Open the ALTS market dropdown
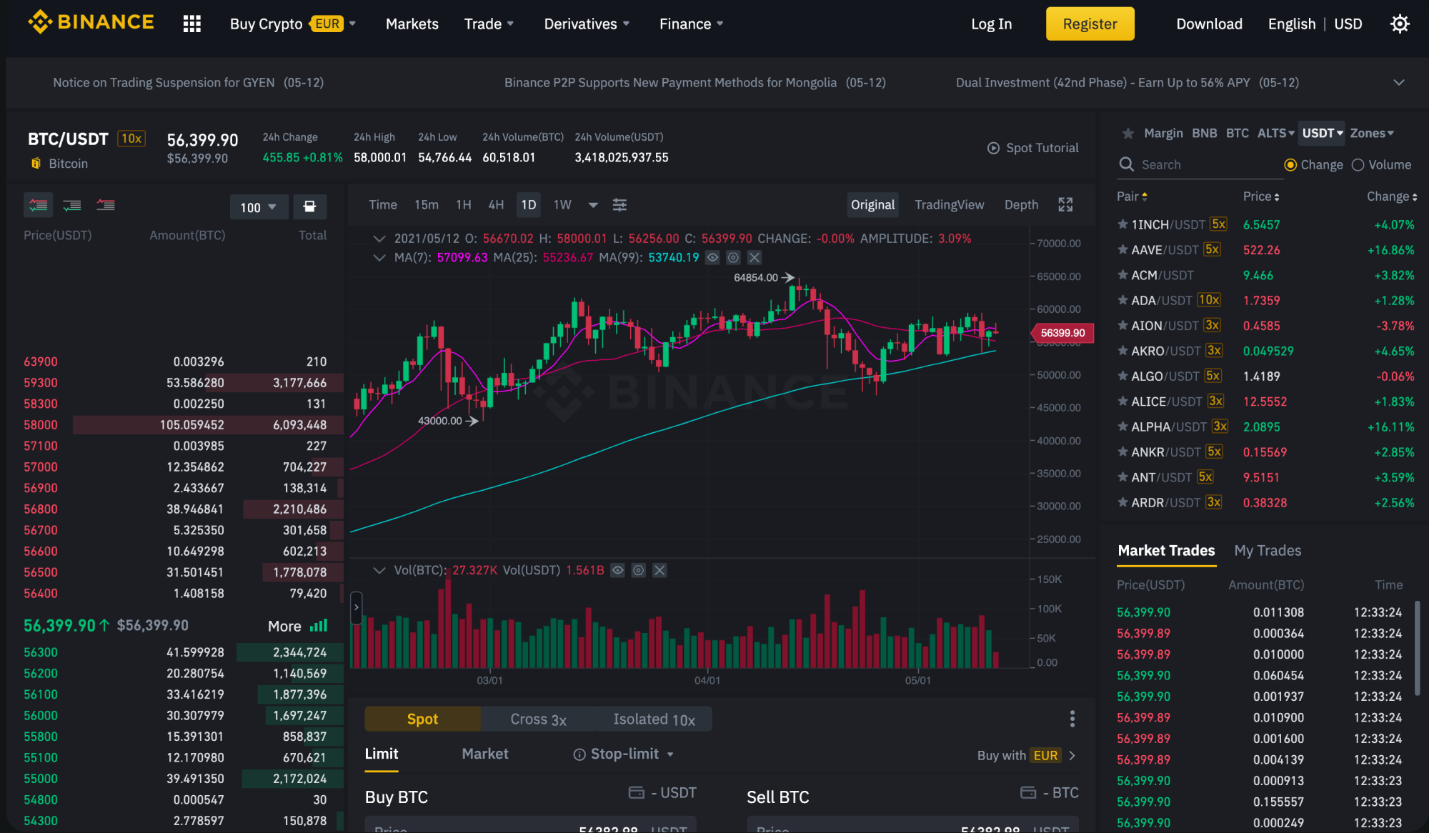The height and width of the screenshot is (833, 1429). 1275,133
